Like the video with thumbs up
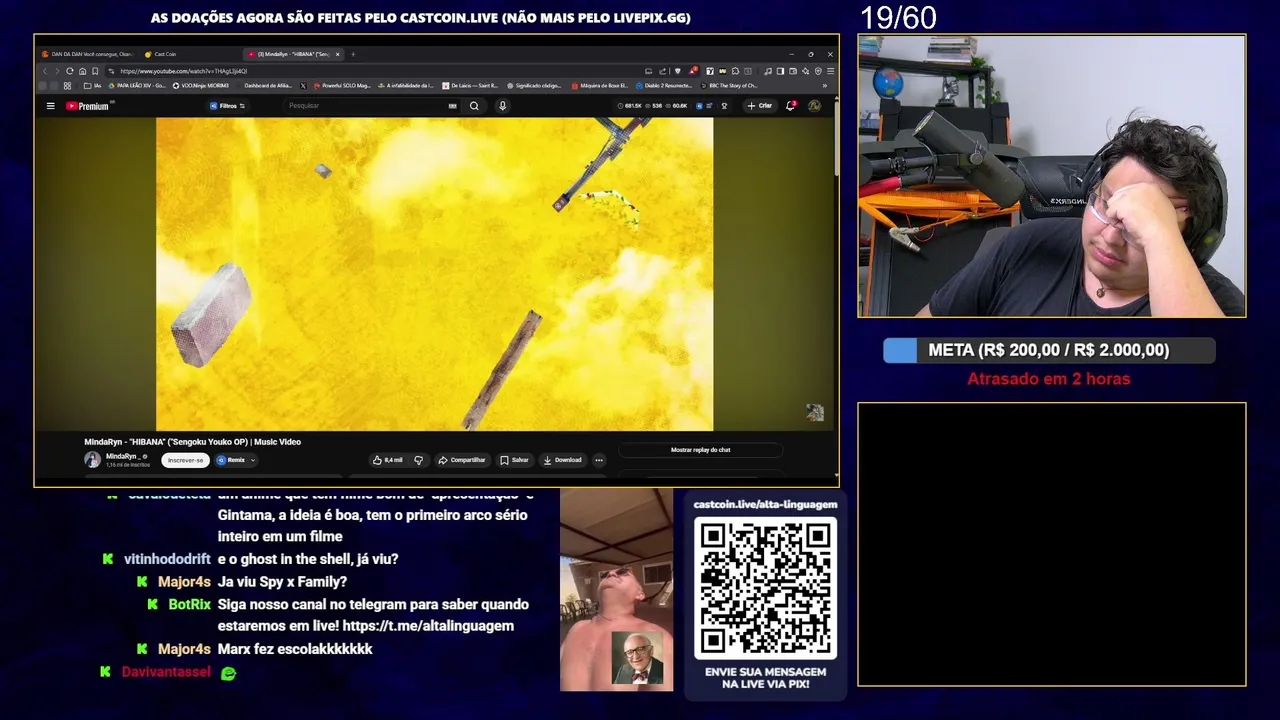This screenshot has height=720, width=1280. (x=387, y=460)
